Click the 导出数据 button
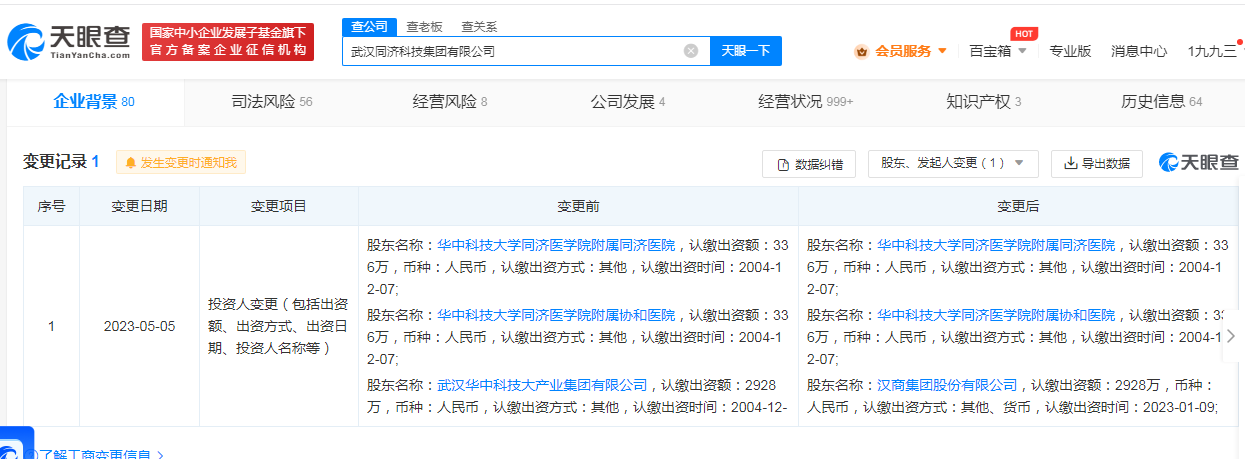The height and width of the screenshot is (459, 1245). pyautogui.click(x=1096, y=164)
